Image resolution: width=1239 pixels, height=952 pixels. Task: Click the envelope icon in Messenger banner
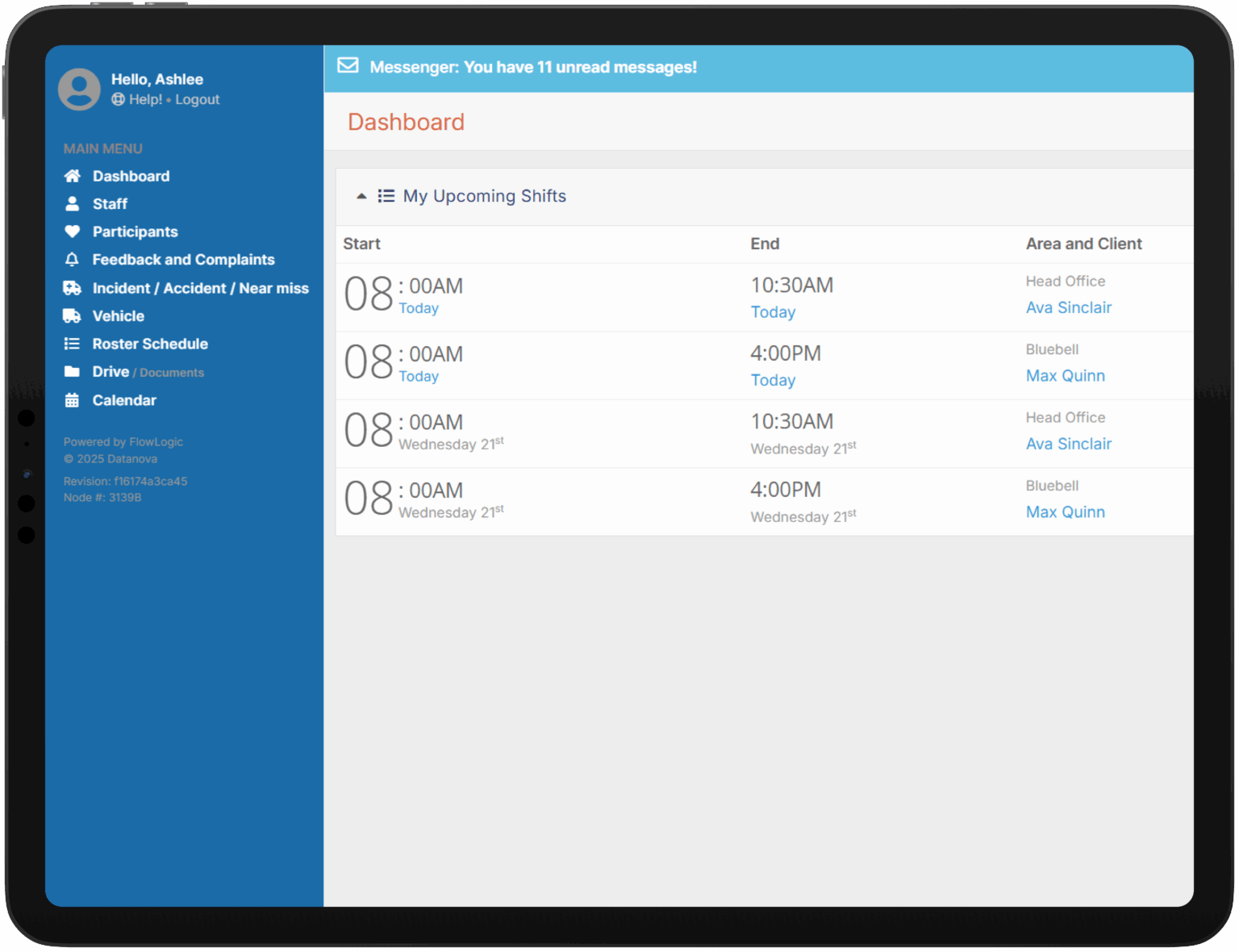[348, 66]
